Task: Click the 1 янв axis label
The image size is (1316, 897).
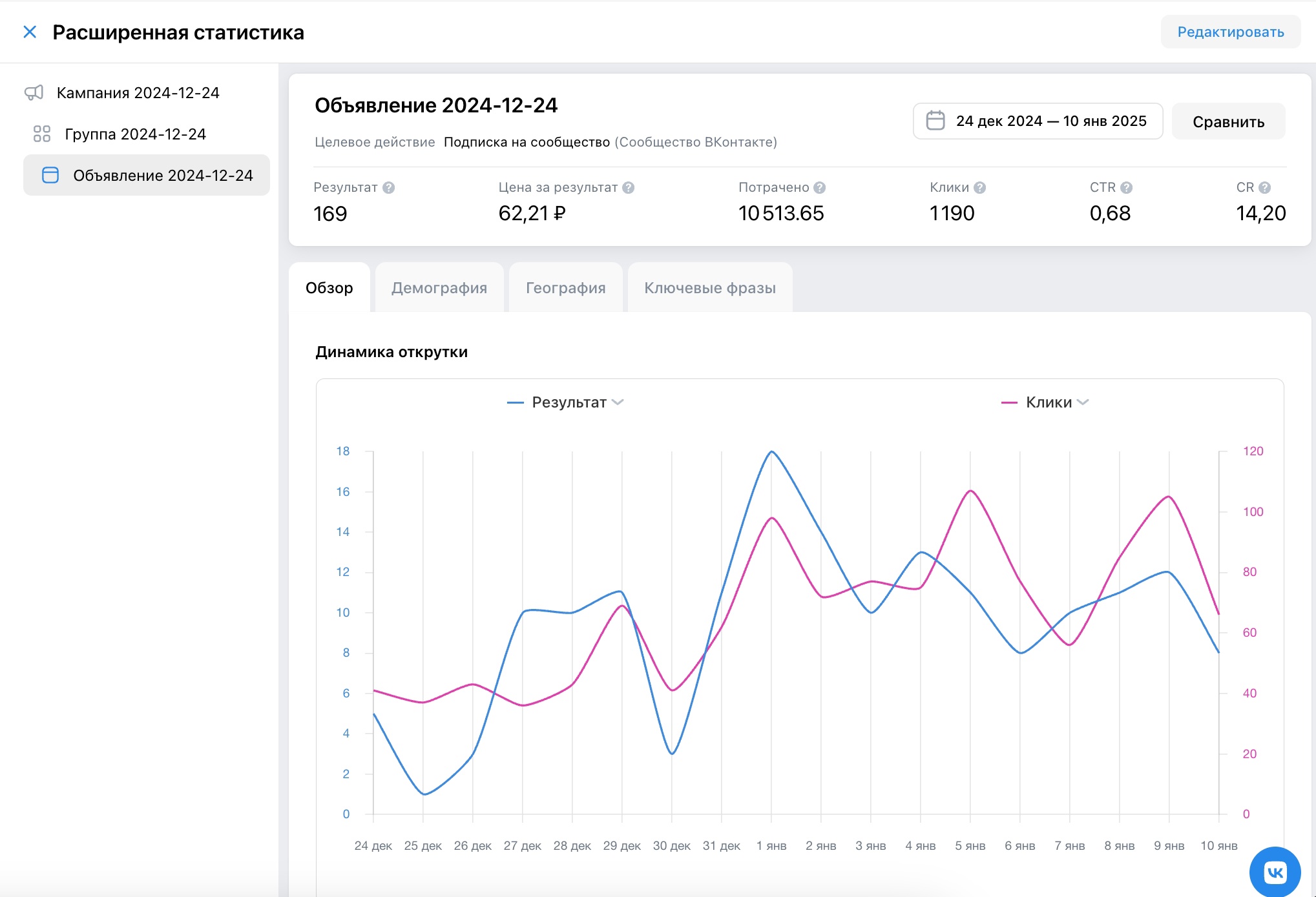Action: [x=771, y=846]
